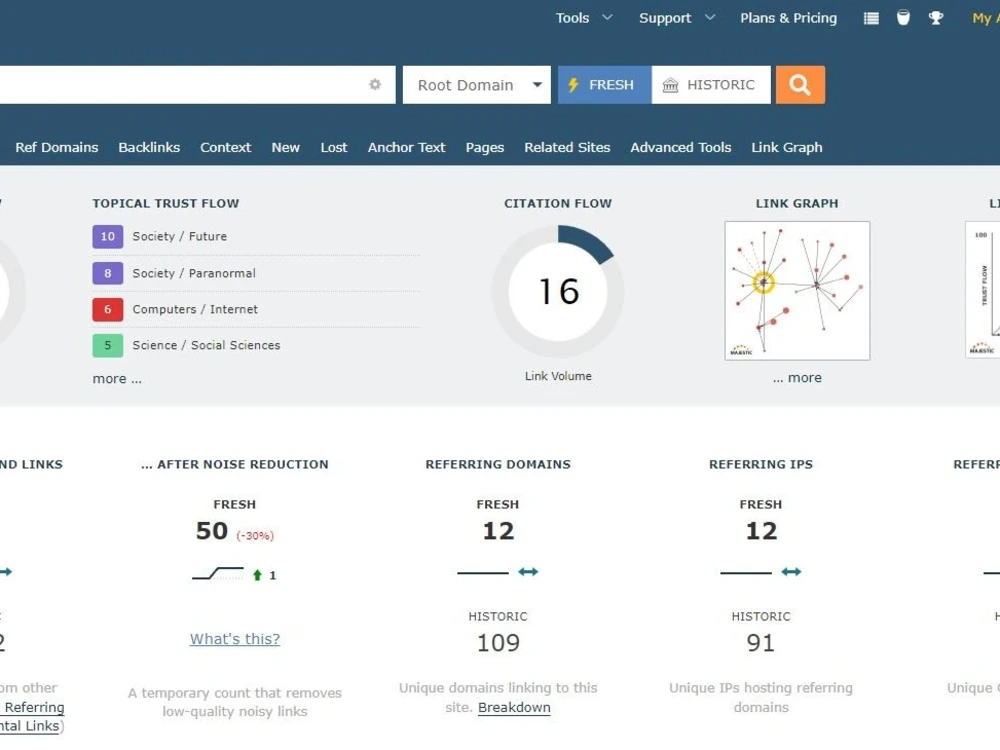1000x750 pixels.
Task: Click the red 6 Computers / Internet badge
Action: [x=108, y=309]
